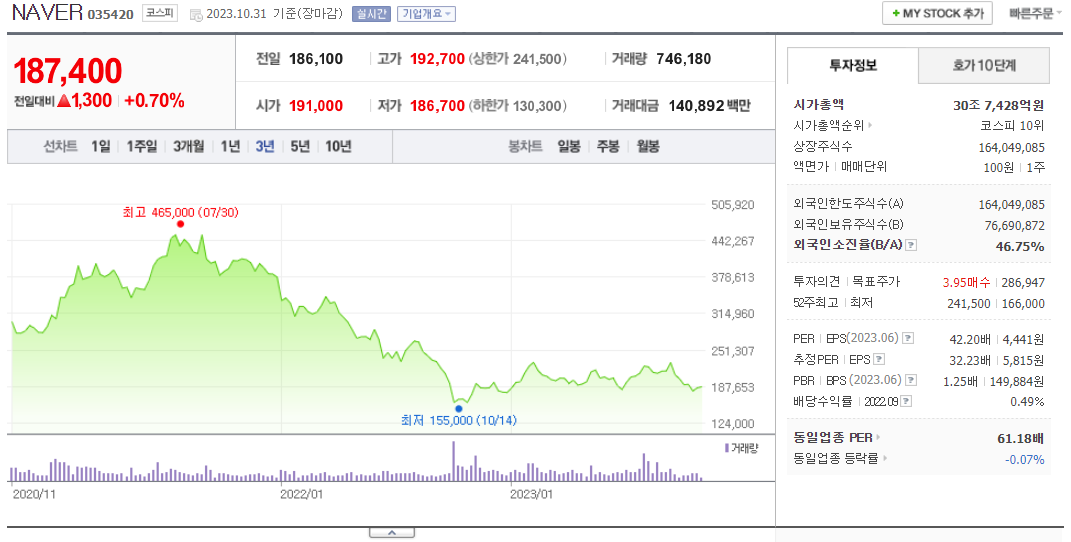Screen dimensions: 1071x542
Task: Select the 10년 line chart period
Action: coord(338,146)
